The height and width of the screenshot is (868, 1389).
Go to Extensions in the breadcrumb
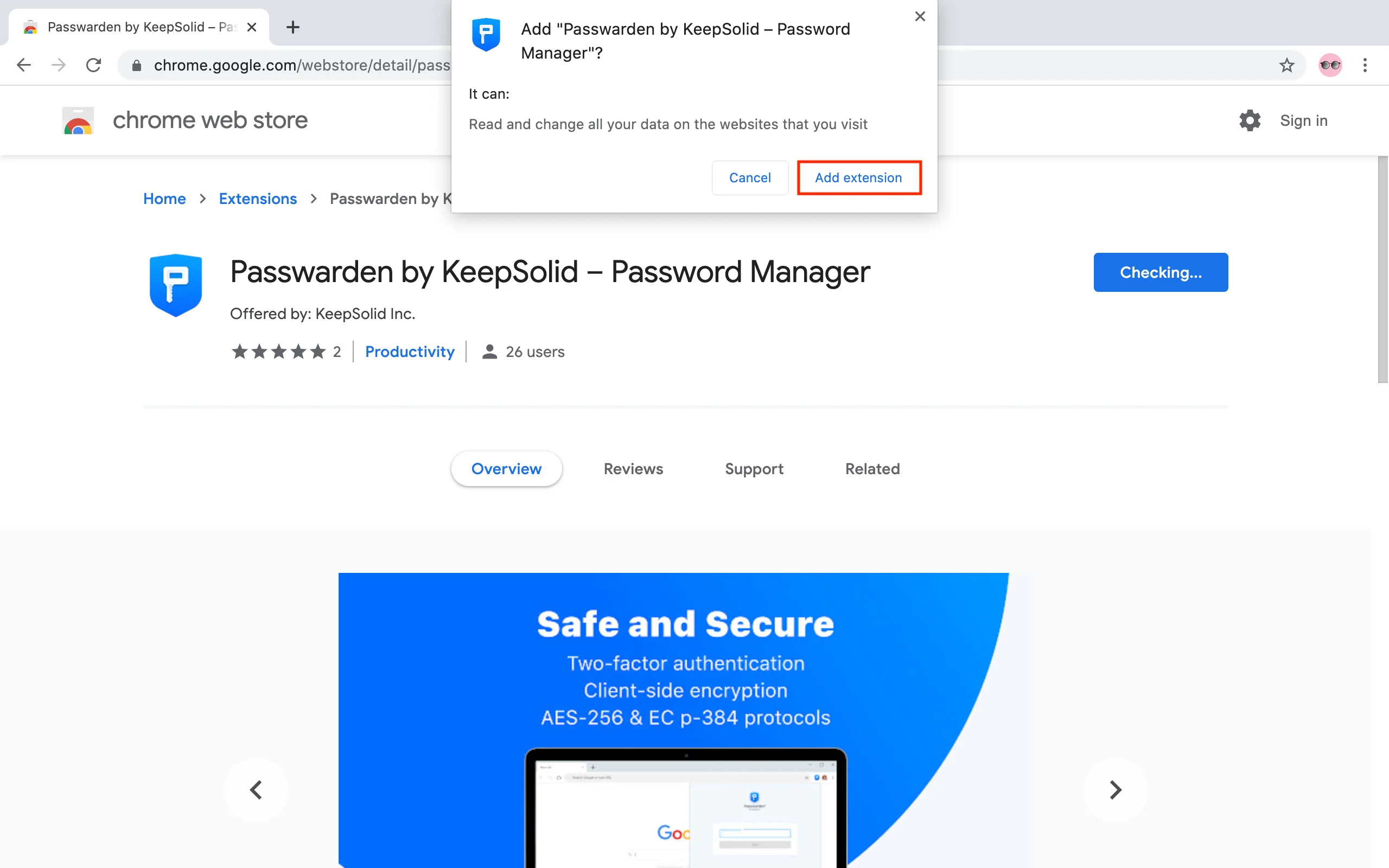click(x=258, y=199)
